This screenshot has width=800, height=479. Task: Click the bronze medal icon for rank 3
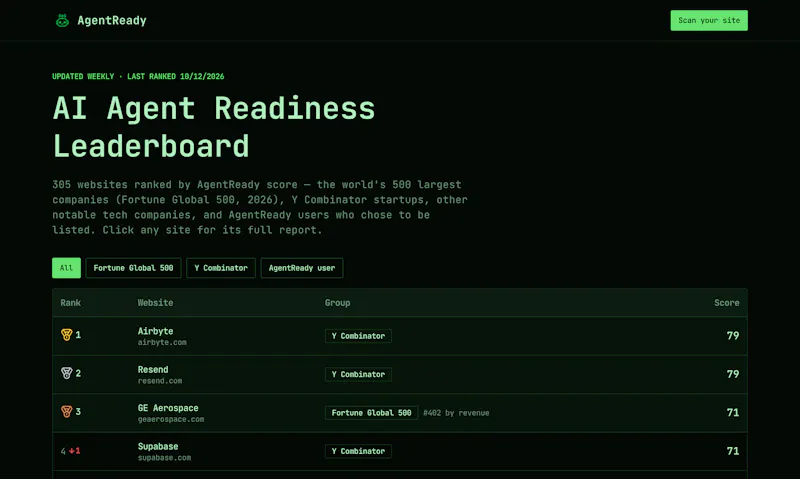(x=66, y=411)
